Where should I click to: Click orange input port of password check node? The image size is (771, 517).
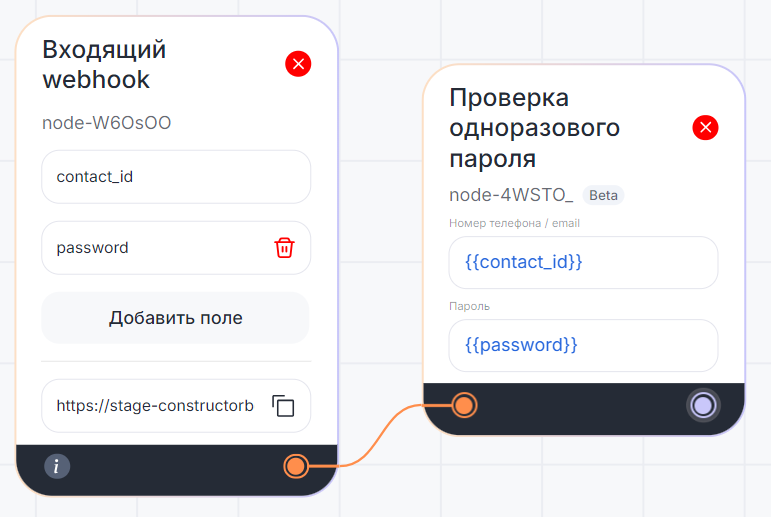pos(463,405)
